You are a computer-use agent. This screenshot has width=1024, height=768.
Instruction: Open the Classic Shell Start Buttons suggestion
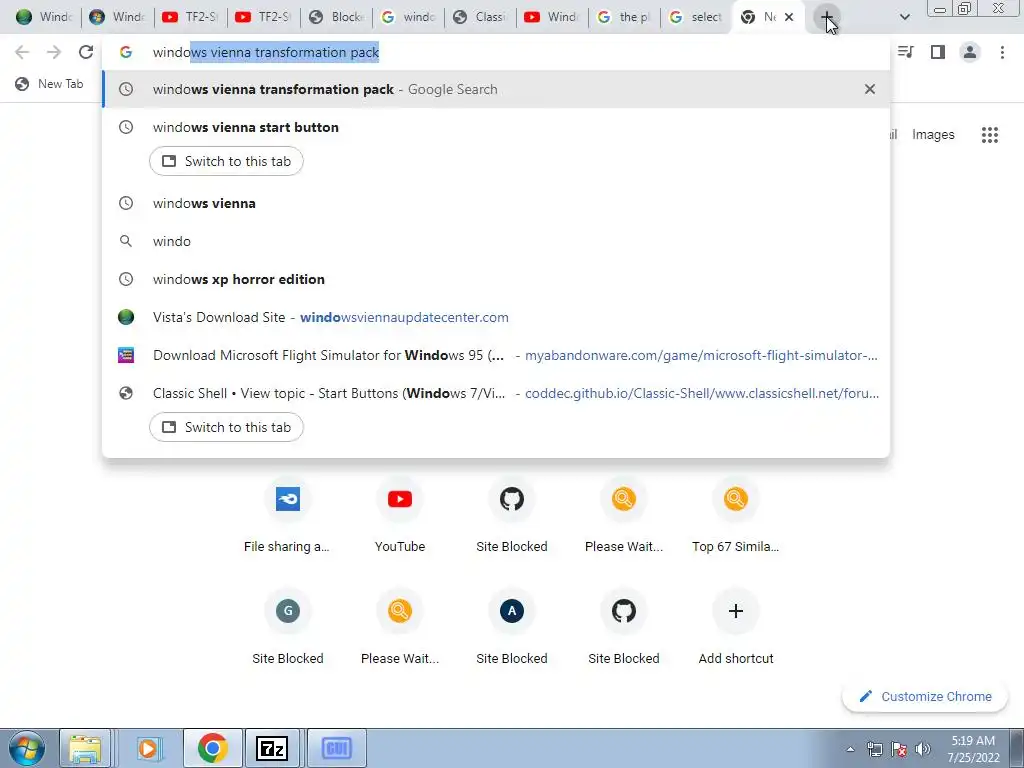[x=496, y=393]
